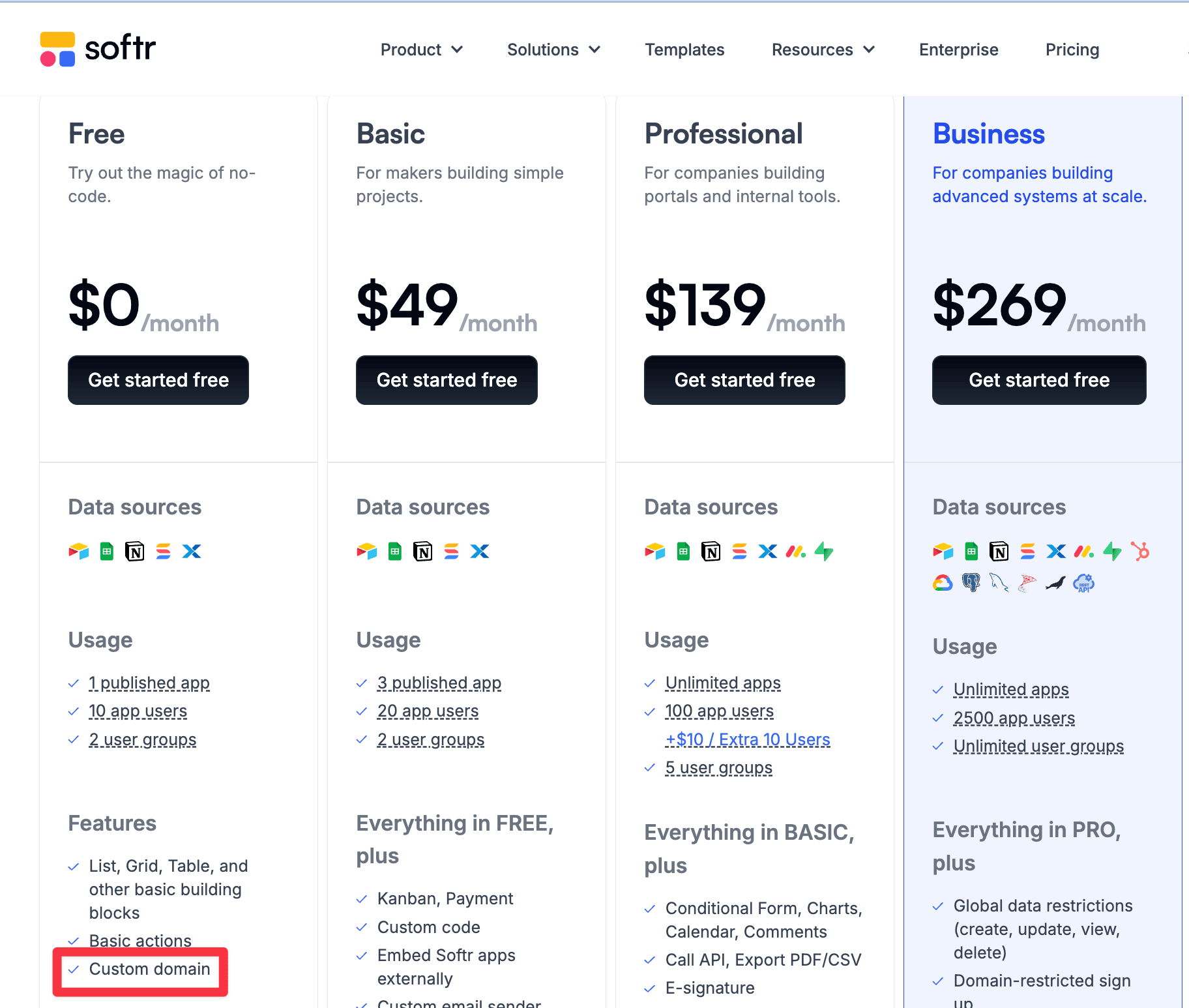
Task: Expand the Product dropdown menu
Action: pyautogui.click(x=422, y=50)
